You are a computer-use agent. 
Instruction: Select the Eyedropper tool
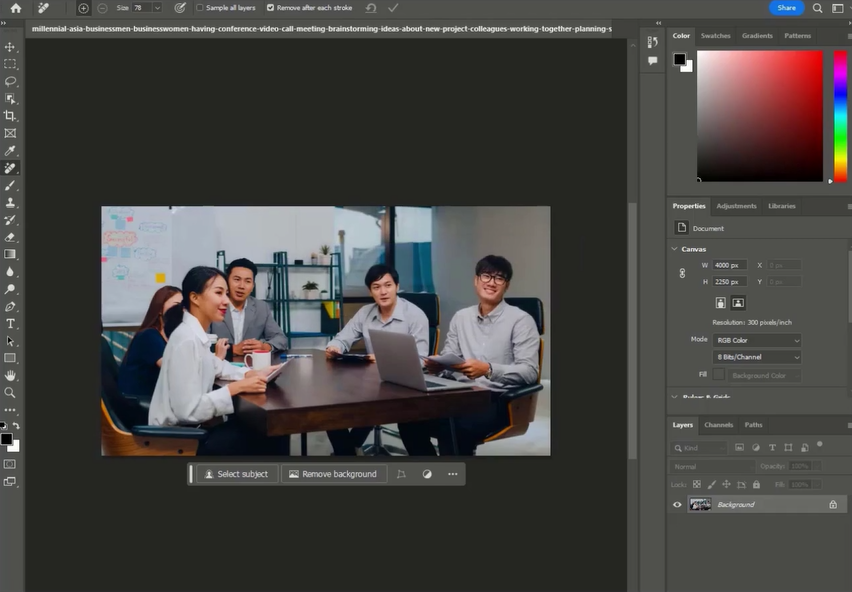point(10,151)
